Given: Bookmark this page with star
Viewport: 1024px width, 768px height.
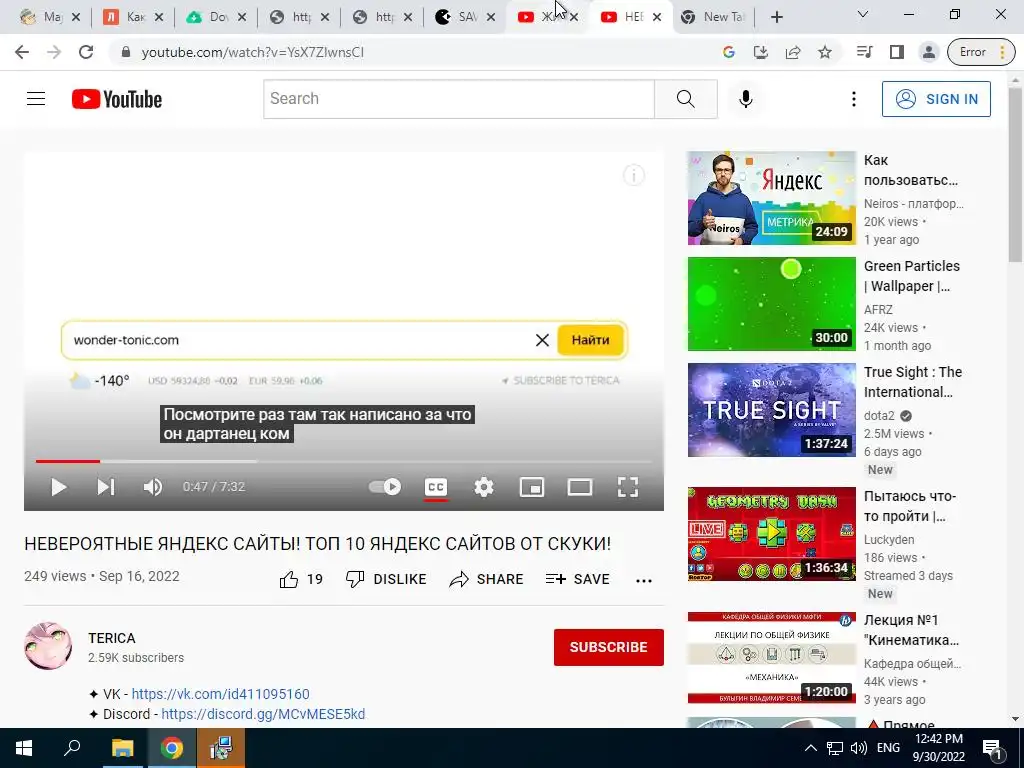Looking at the screenshot, I should (825, 52).
